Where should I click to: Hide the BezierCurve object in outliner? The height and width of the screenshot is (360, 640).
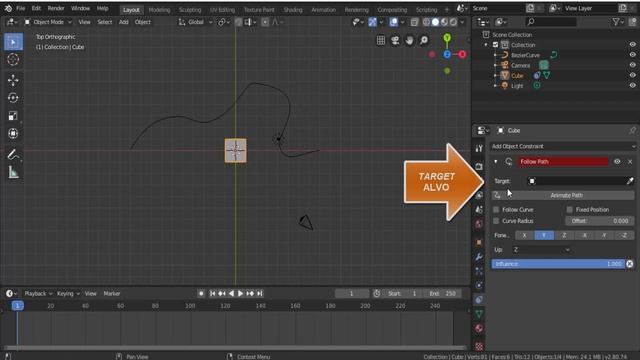[x=632, y=55]
